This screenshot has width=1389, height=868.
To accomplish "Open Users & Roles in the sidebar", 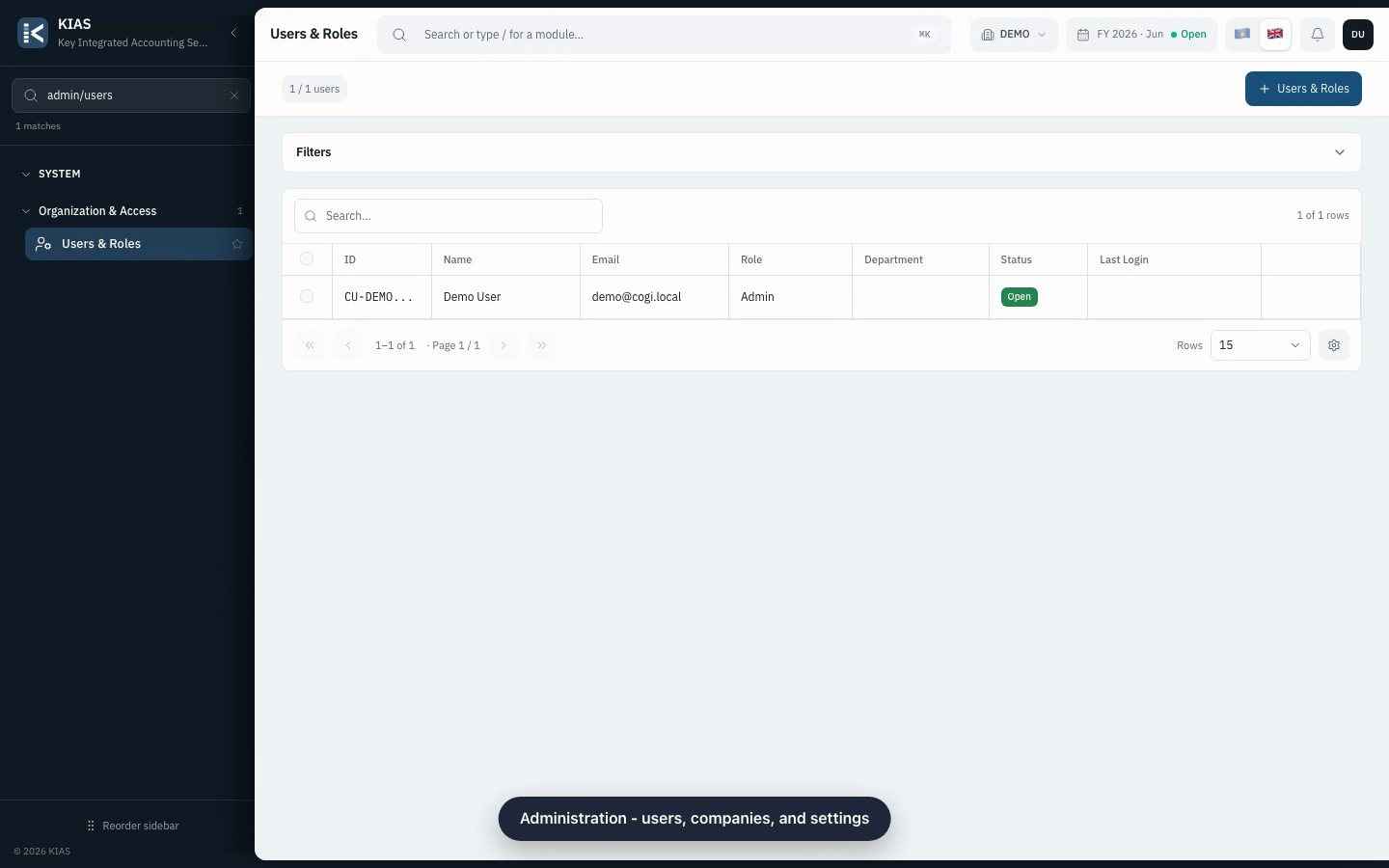I will coord(138,244).
